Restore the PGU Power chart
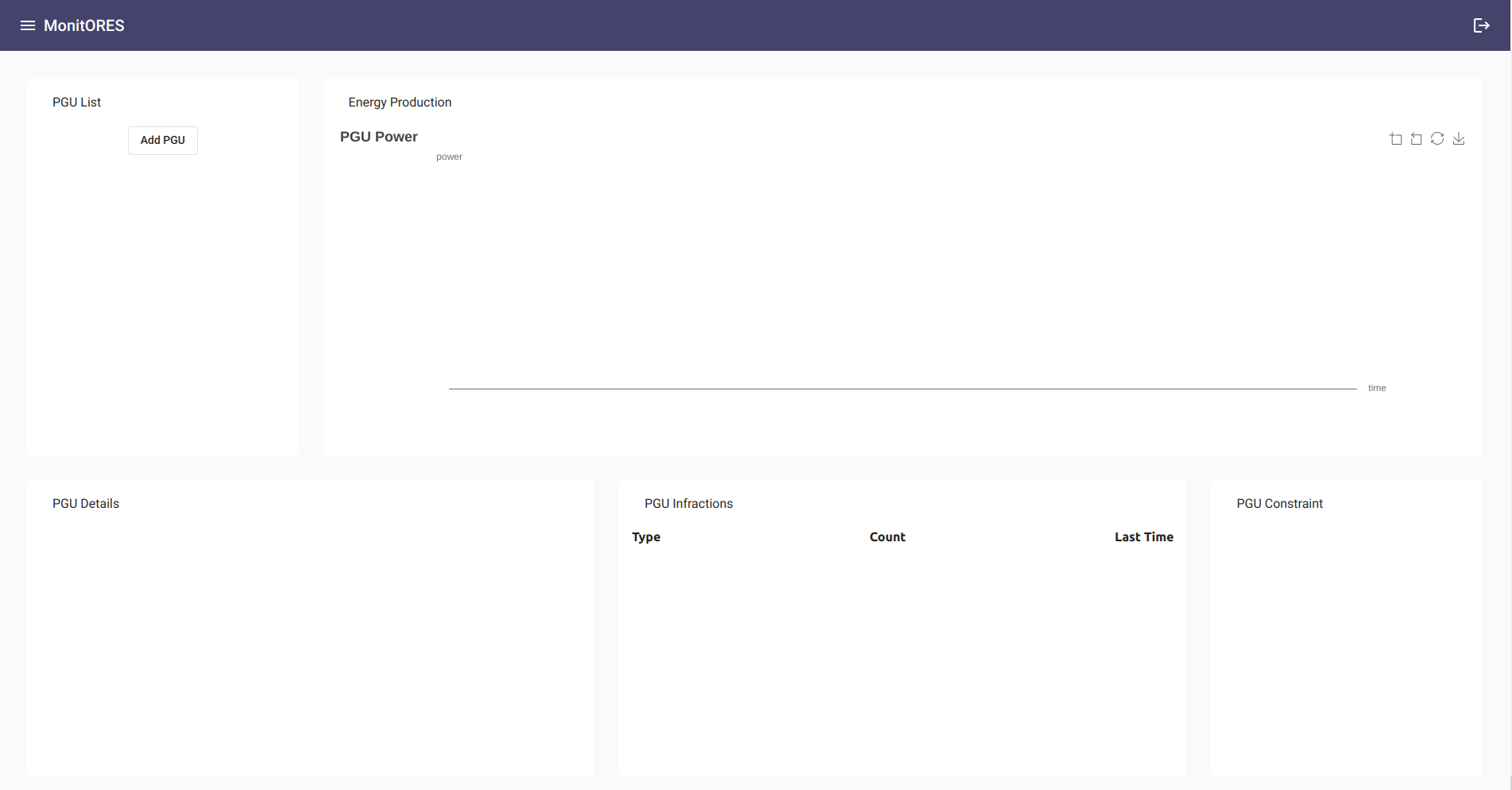 [x=1437, y=139]
